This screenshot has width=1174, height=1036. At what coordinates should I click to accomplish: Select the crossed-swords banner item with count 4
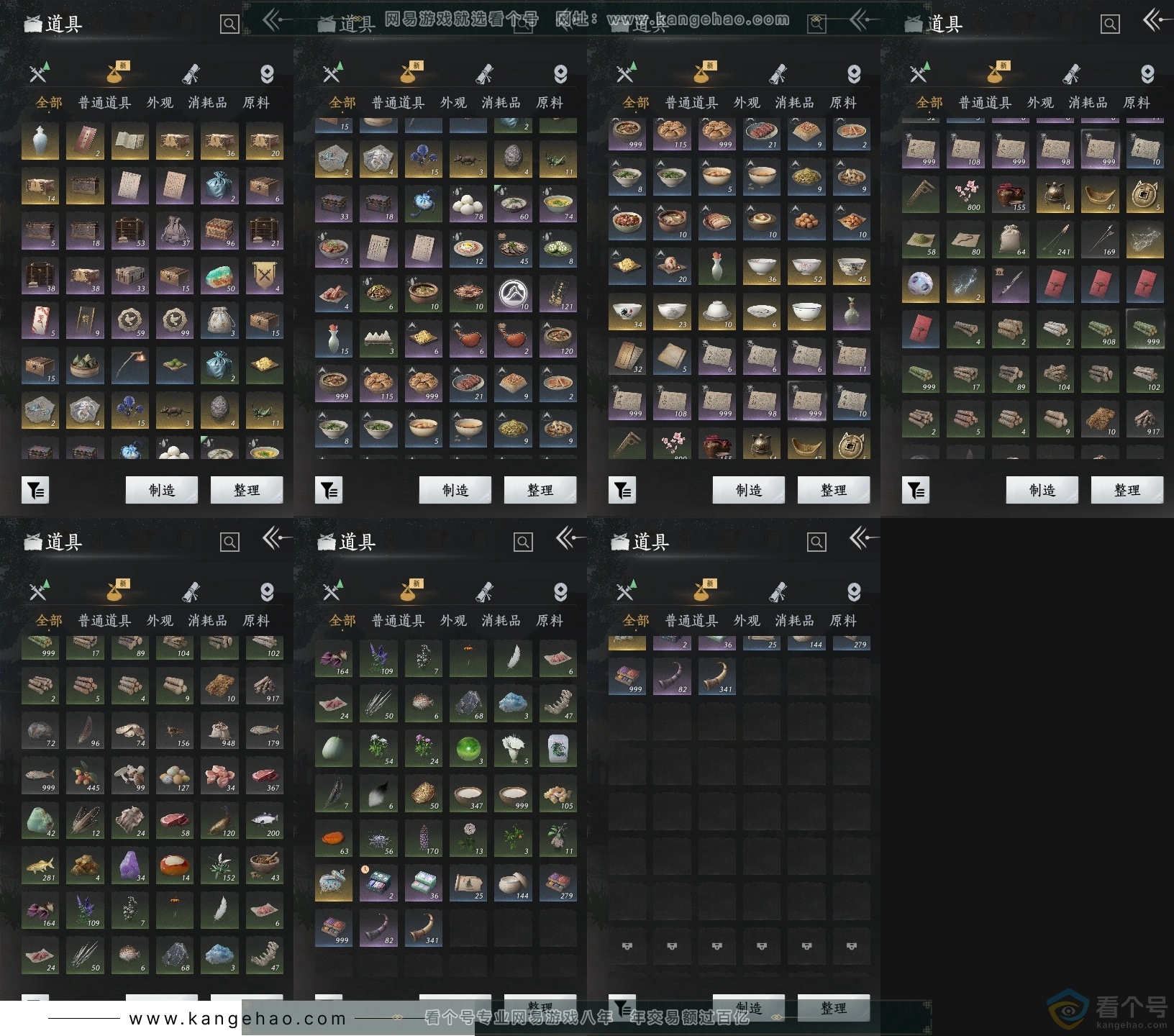[264, 276]
